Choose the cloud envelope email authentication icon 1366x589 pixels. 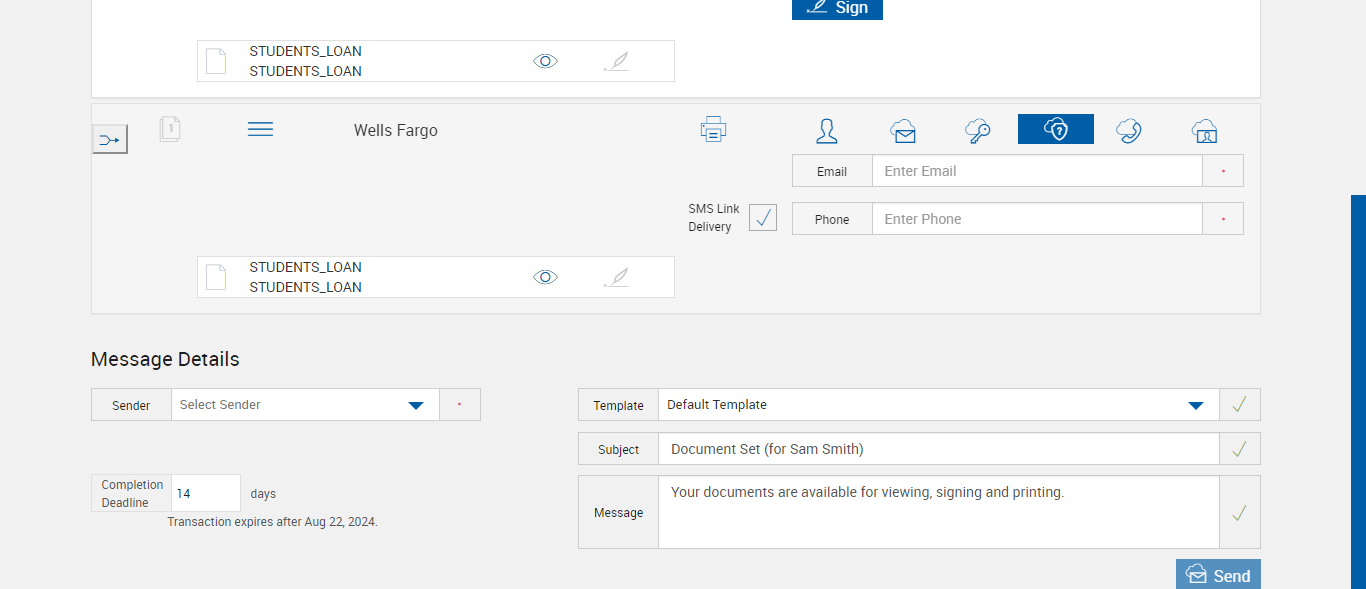pyautogui.click(x=903, y=130)
